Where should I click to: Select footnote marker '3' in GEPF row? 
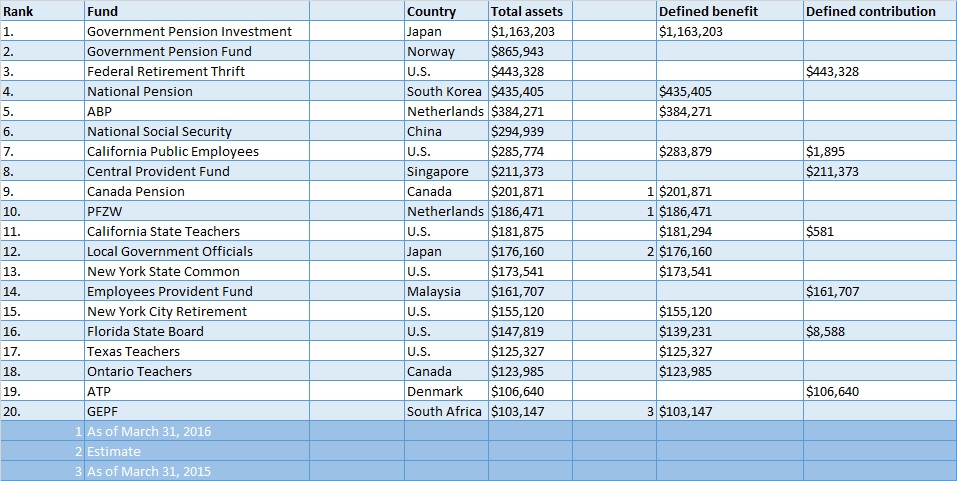615,411
